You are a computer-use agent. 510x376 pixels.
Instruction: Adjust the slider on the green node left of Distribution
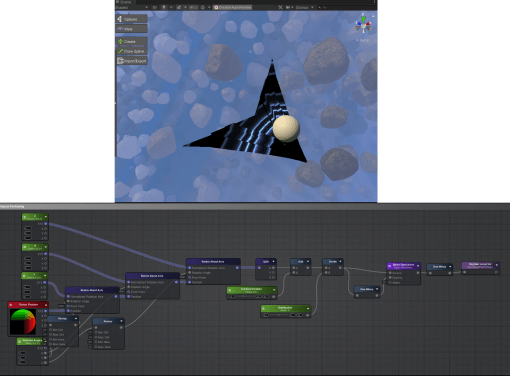pyautogui.click(x=243, y=296)
